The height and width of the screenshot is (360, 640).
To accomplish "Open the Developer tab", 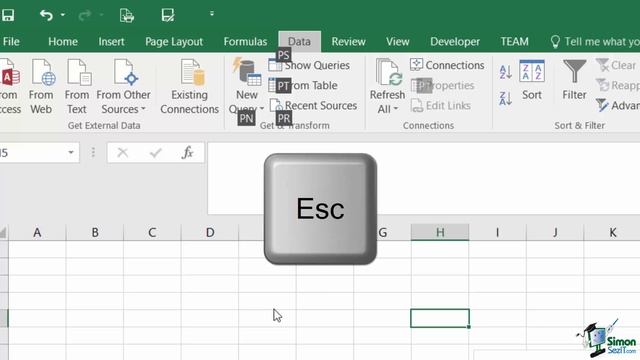I will click(455, 42).
